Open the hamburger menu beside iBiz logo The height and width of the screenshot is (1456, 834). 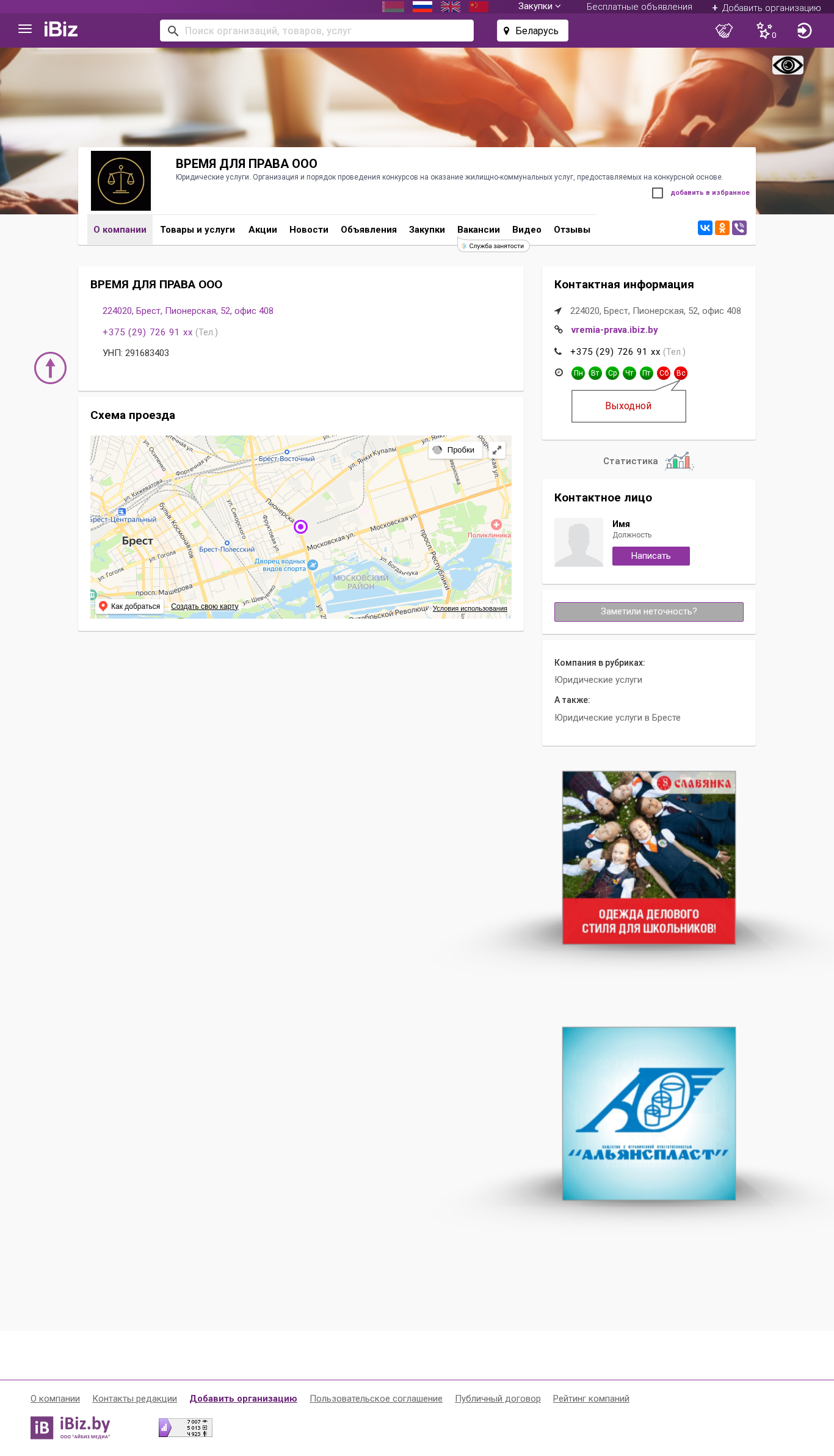25,29
